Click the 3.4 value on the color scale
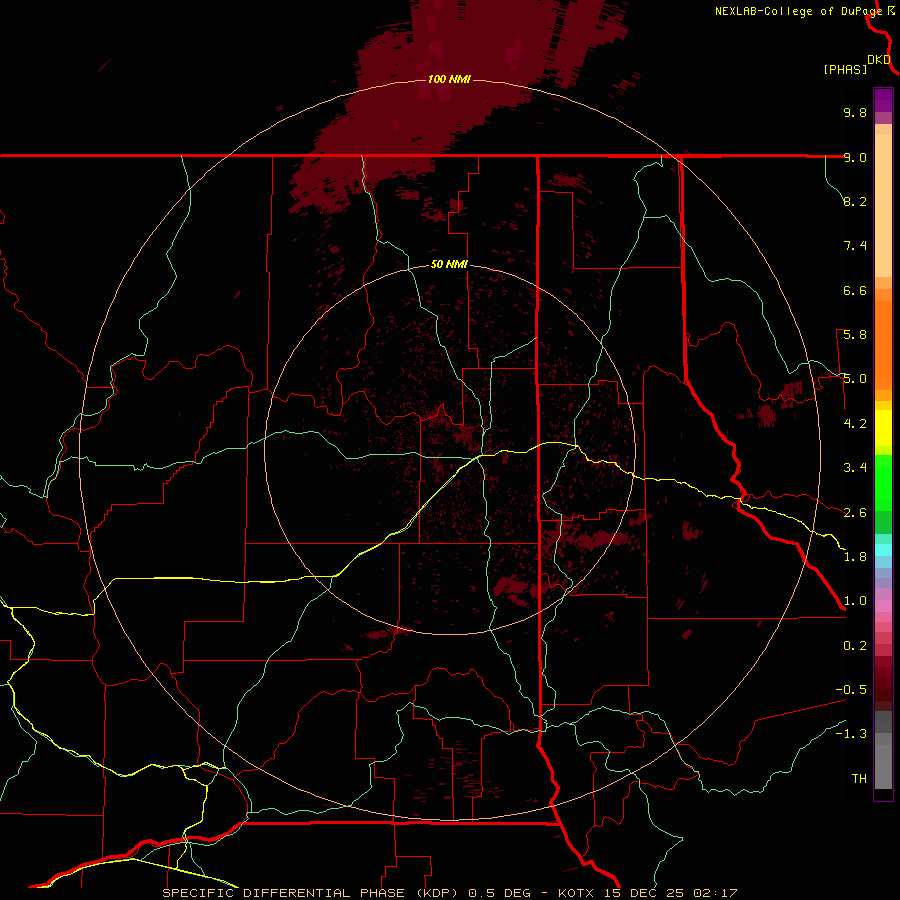Screen dimensions: 900x900 tap(855, 468)
